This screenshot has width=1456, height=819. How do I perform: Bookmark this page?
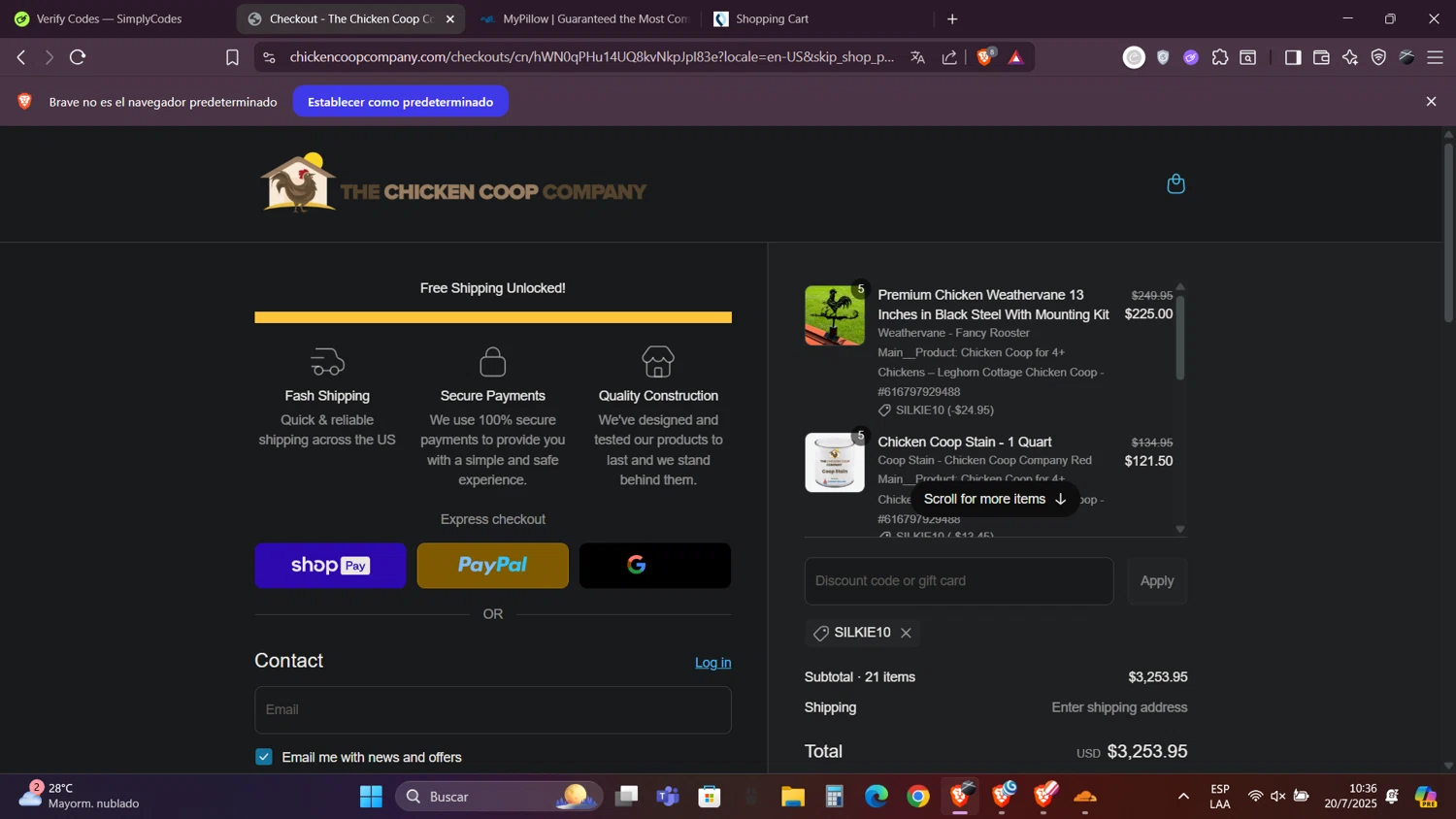tap(232, 57)
